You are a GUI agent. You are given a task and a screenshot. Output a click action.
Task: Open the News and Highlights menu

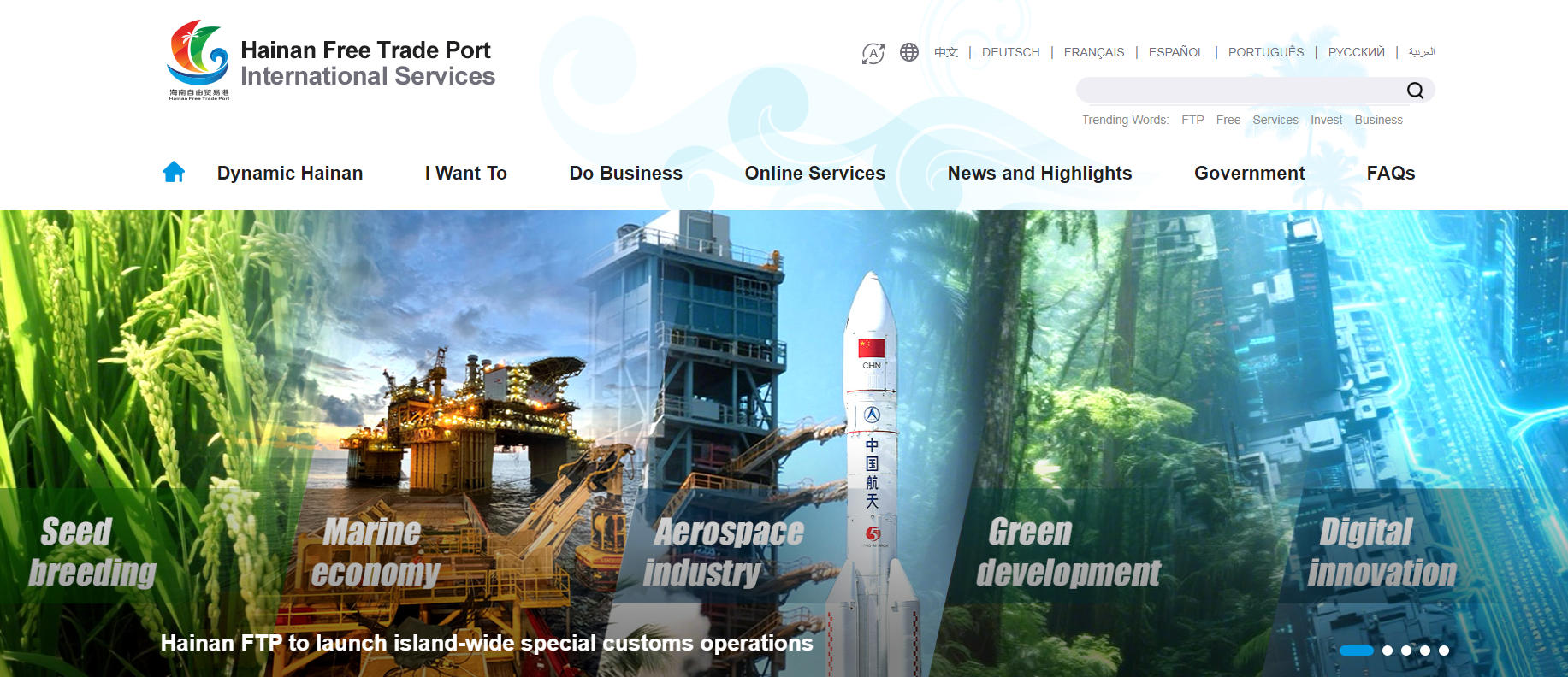[x=1039, y=174]
